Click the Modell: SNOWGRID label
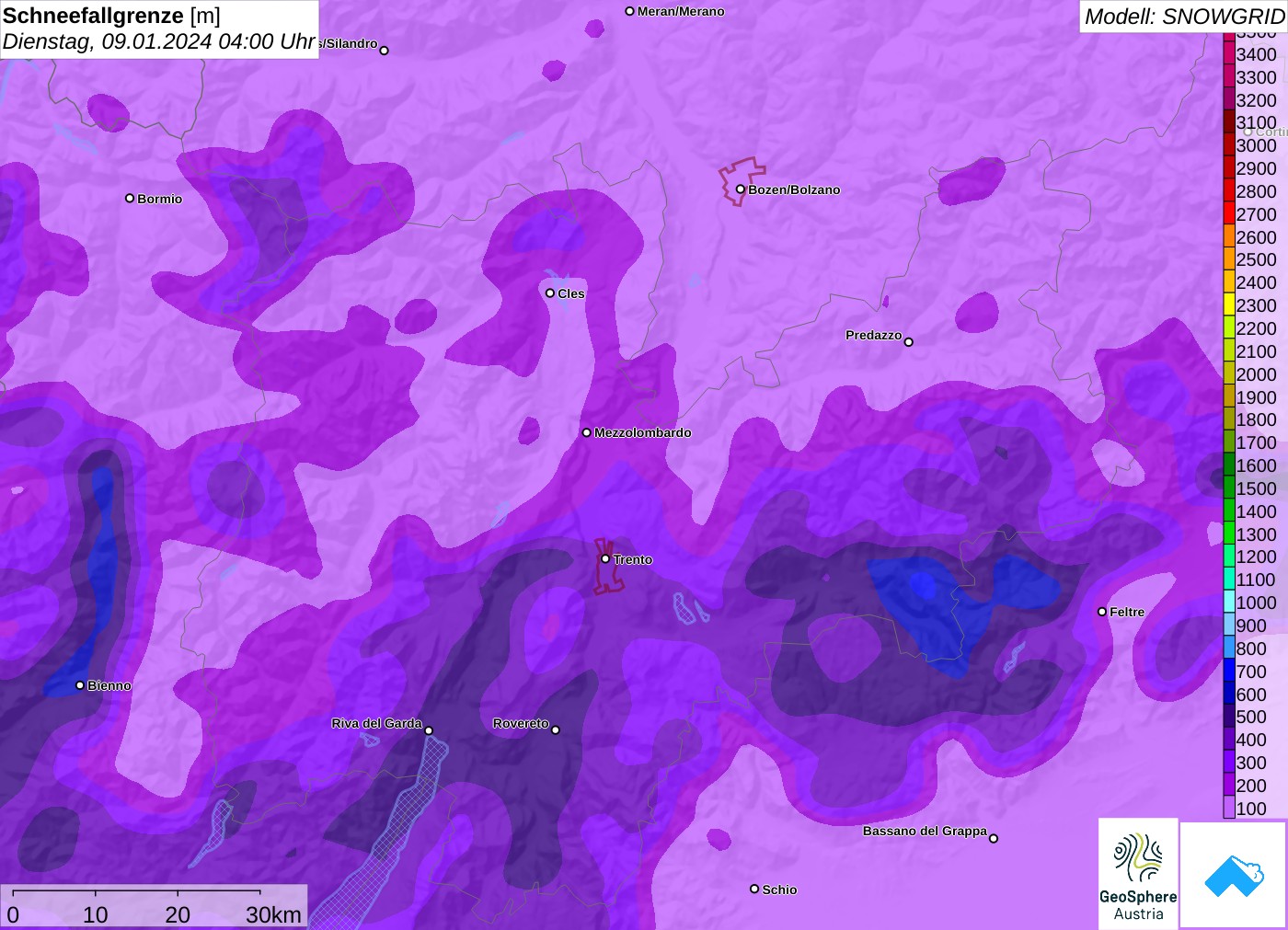The image size is (1288, 930). click(1184, 17)
